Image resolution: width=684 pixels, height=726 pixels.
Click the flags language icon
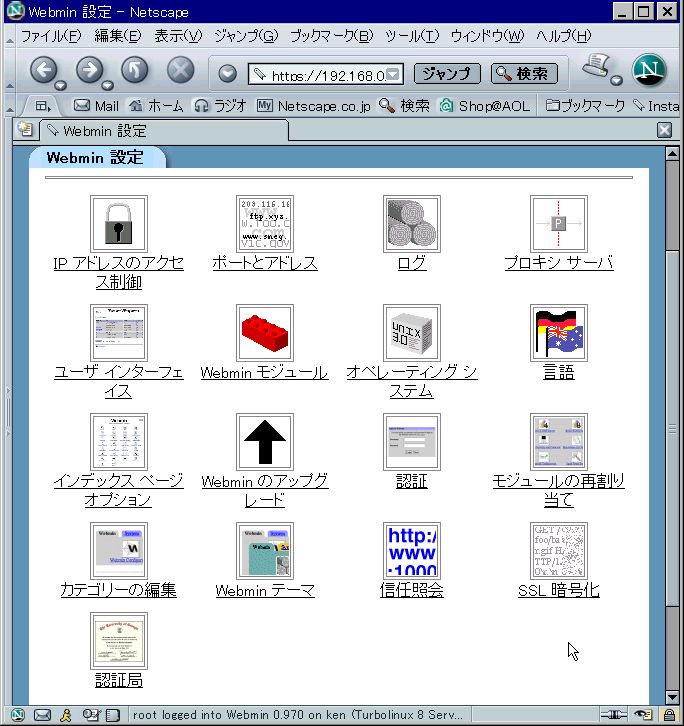pyautogui.click(x=558, y=333)
